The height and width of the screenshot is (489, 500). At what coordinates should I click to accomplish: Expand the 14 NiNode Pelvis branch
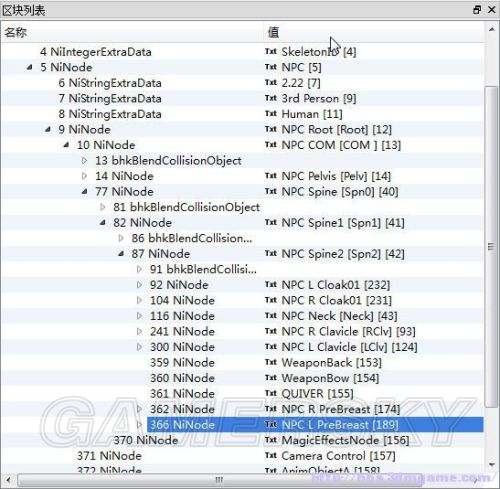pos(84,176)
